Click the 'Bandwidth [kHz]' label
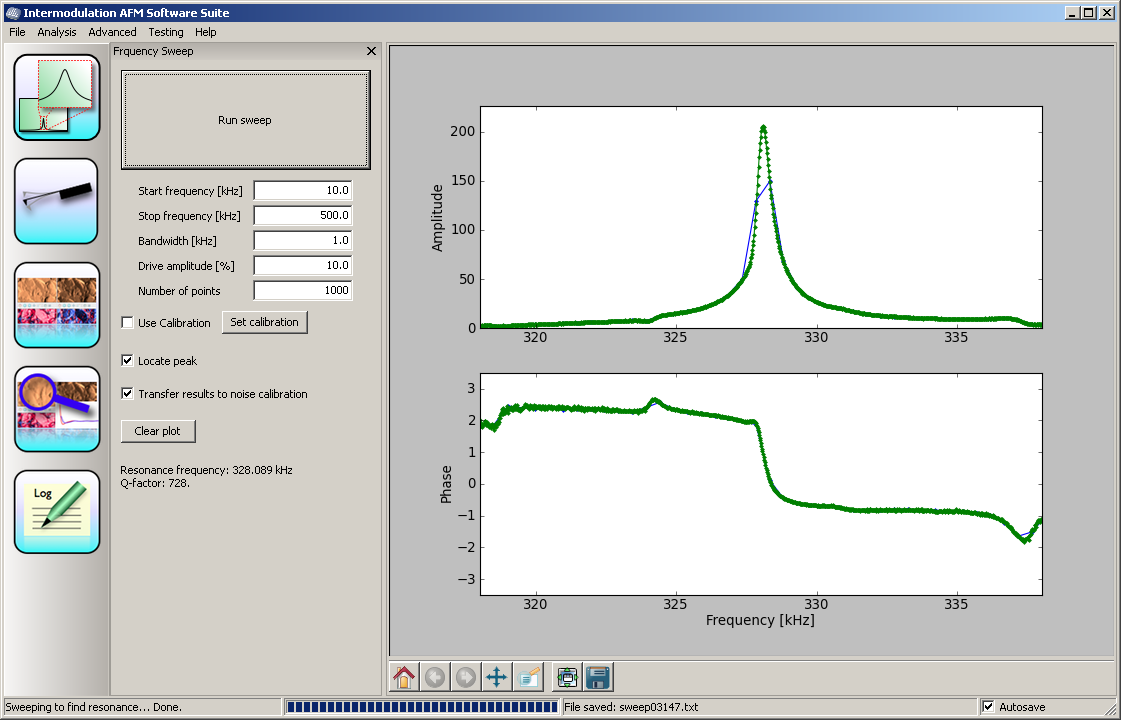Image resolution: width=1121 pixels, height=720 pixels. 177,241
